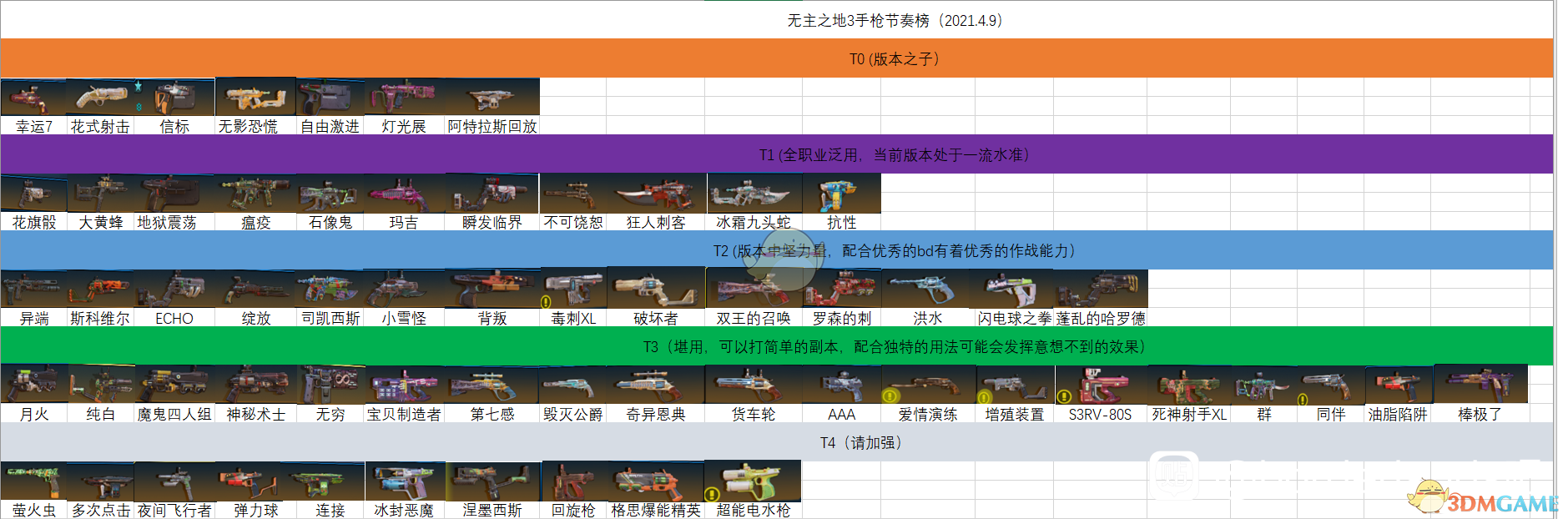Select the 自由激进 gun picture
The image size is (1568, 519).
click(x=330, y=98)
